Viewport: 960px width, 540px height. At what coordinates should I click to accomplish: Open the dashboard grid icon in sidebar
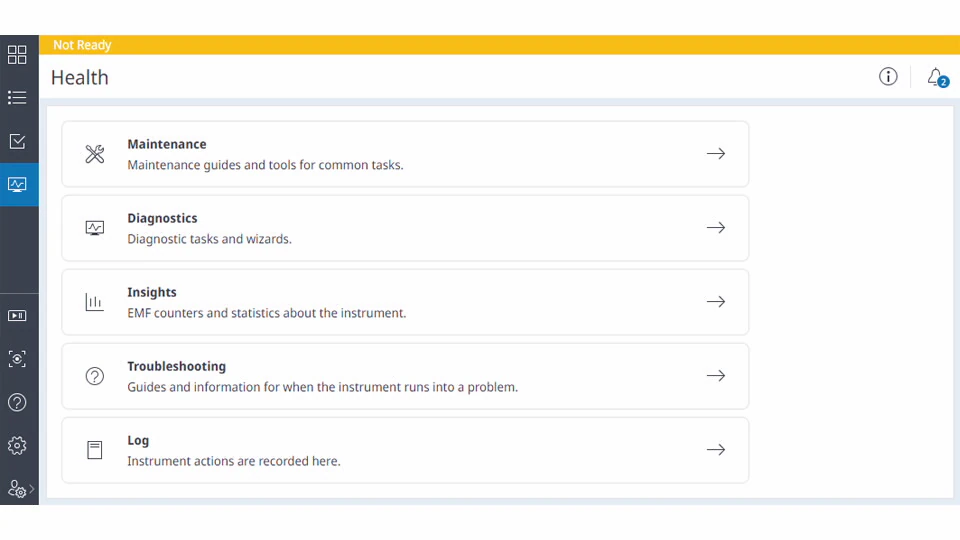(x=17, y=54)
